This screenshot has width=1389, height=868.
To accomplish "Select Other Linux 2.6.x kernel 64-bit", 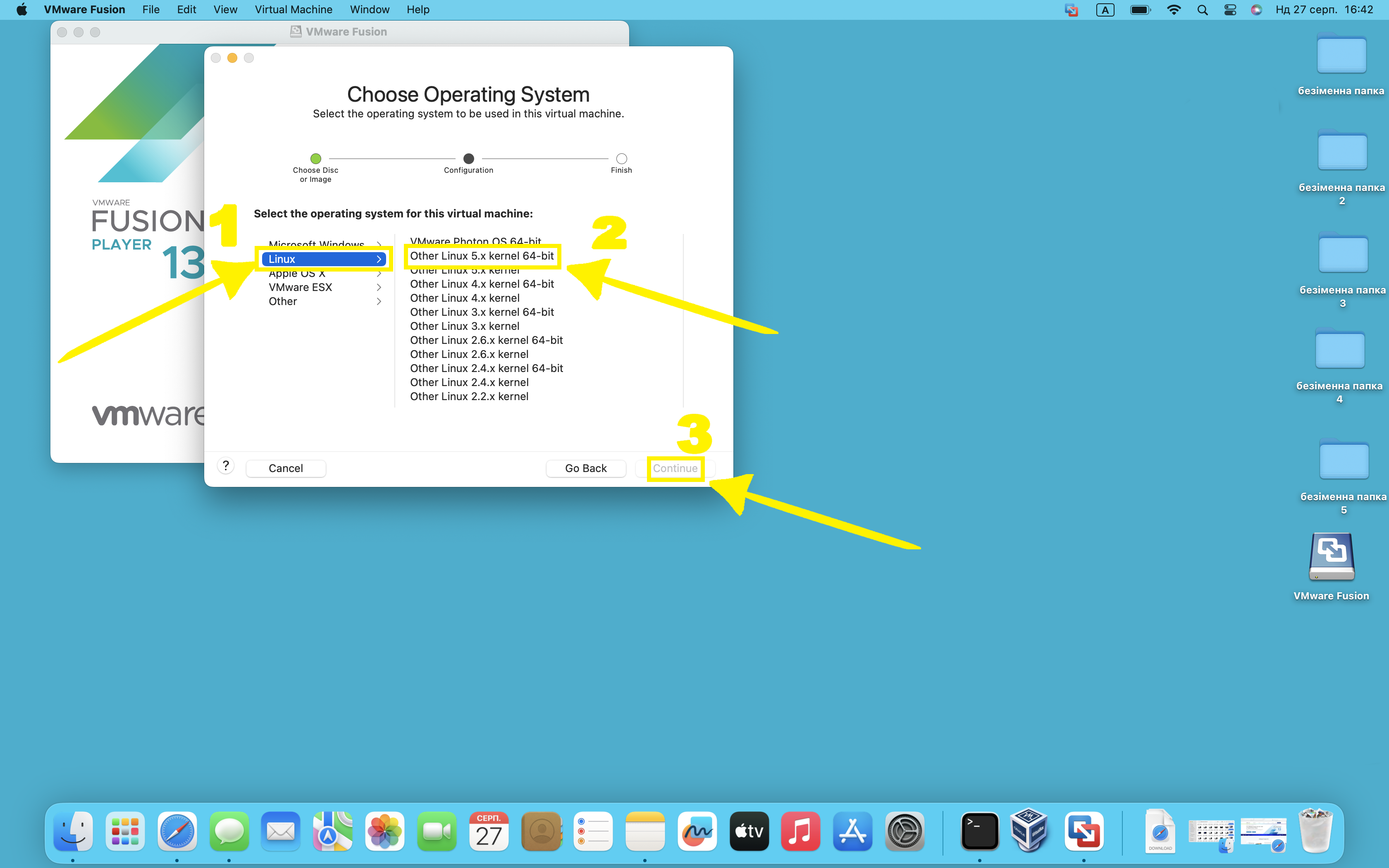I will [x=487, y=341].
